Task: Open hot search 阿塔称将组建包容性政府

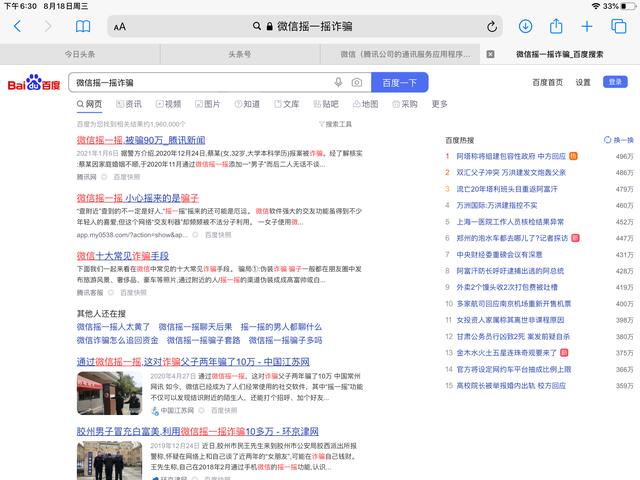Action: [x=511, y=156]
